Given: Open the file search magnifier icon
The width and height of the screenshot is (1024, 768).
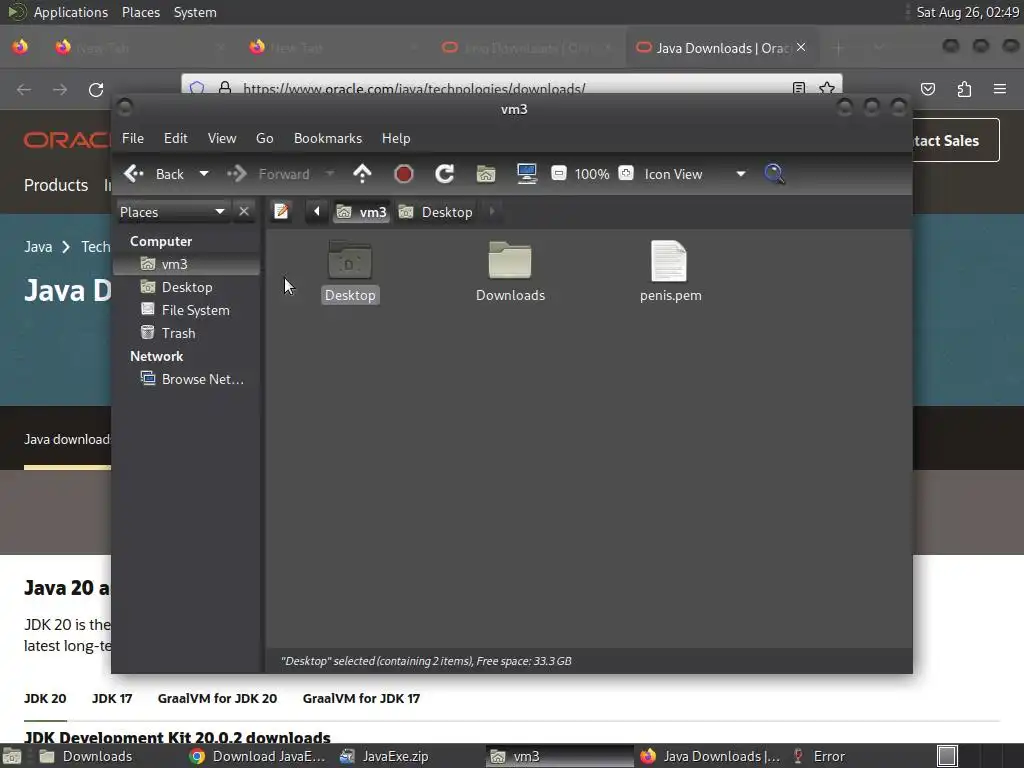Looking at the screenshot, I should [x=774, y=174].
